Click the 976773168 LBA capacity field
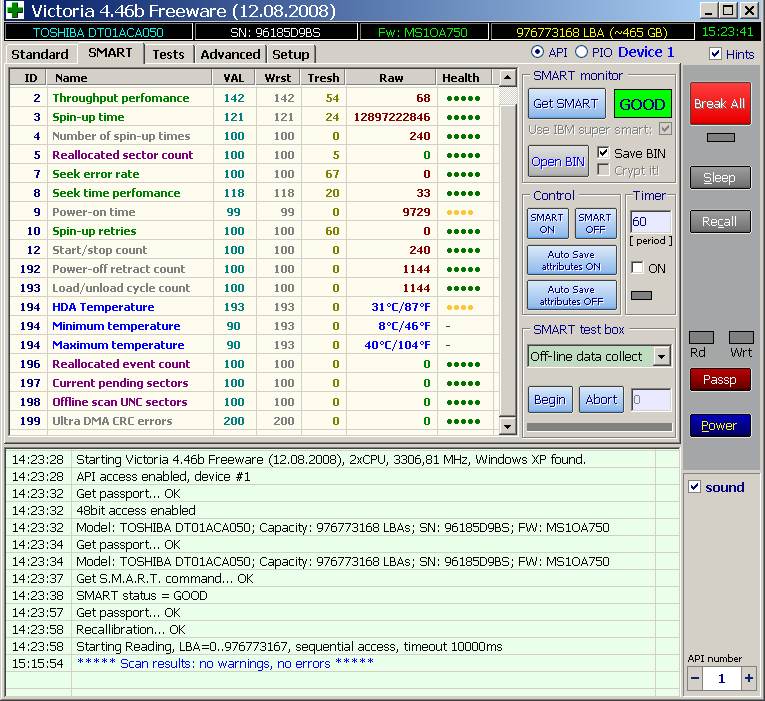Screen dimensions: 765x701 click(592, 32)
